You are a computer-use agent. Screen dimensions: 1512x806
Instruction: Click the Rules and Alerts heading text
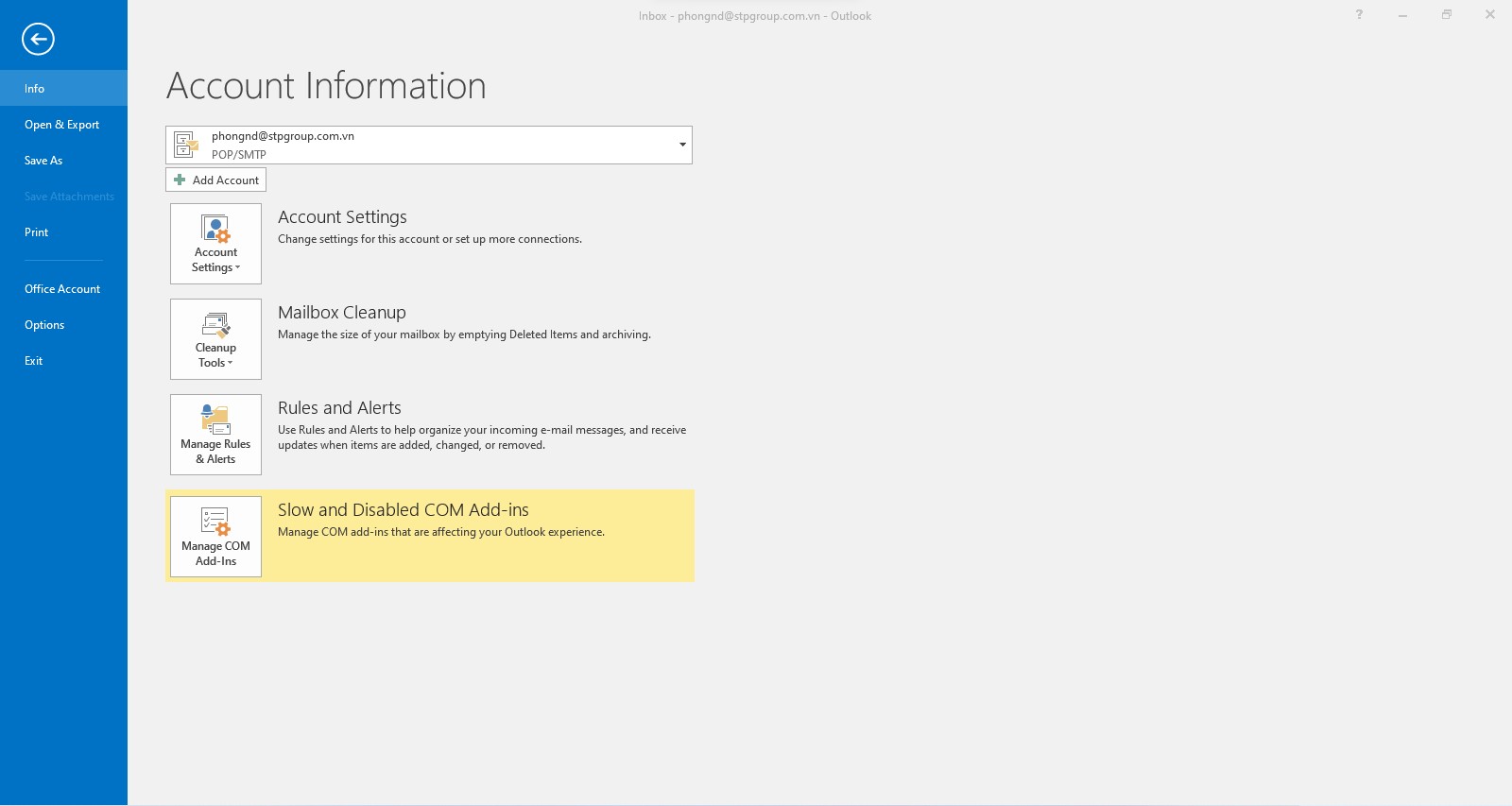tap(339, 408)
